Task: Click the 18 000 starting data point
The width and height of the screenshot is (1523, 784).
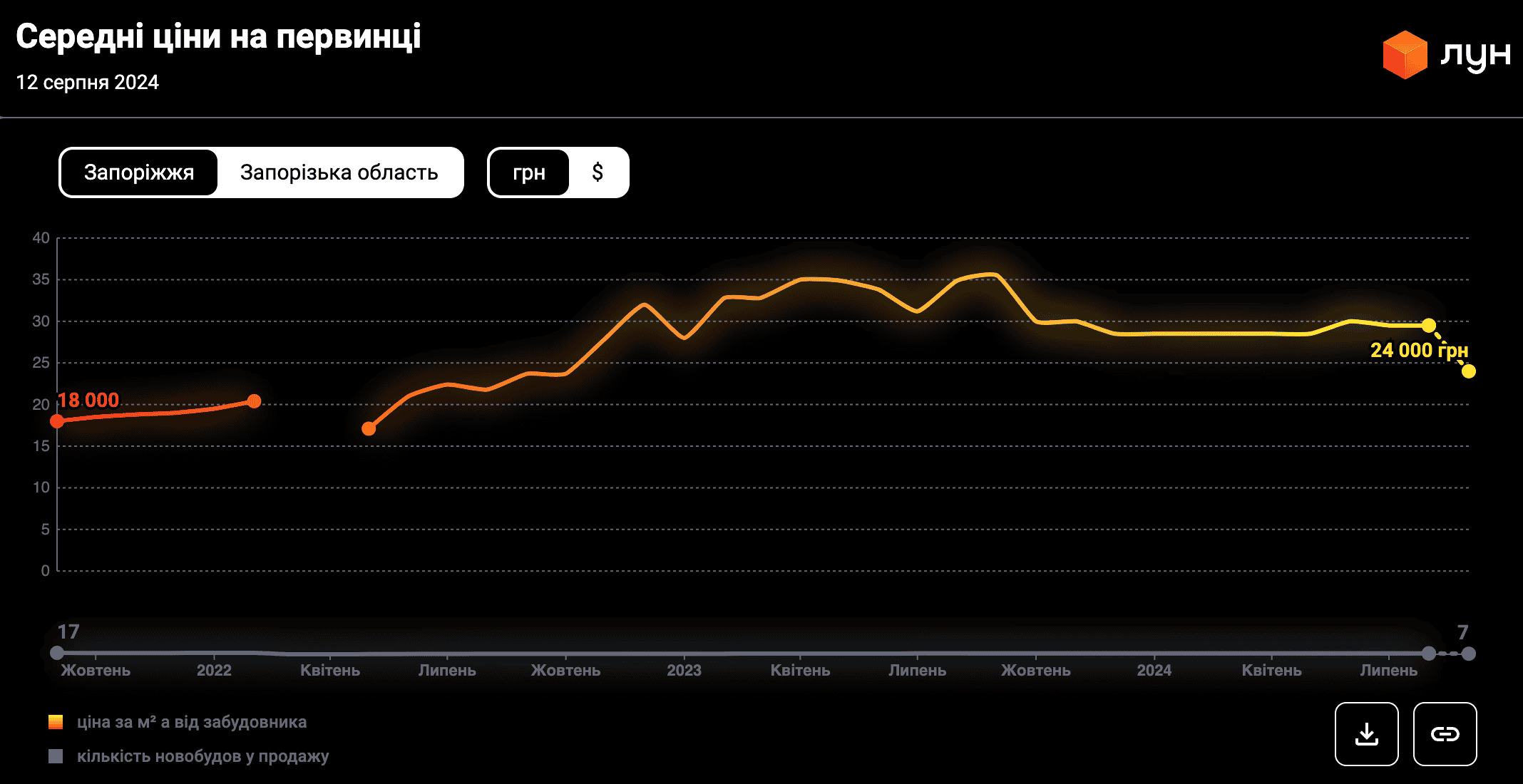Action: pyautogui.click(x=57, y=421)
